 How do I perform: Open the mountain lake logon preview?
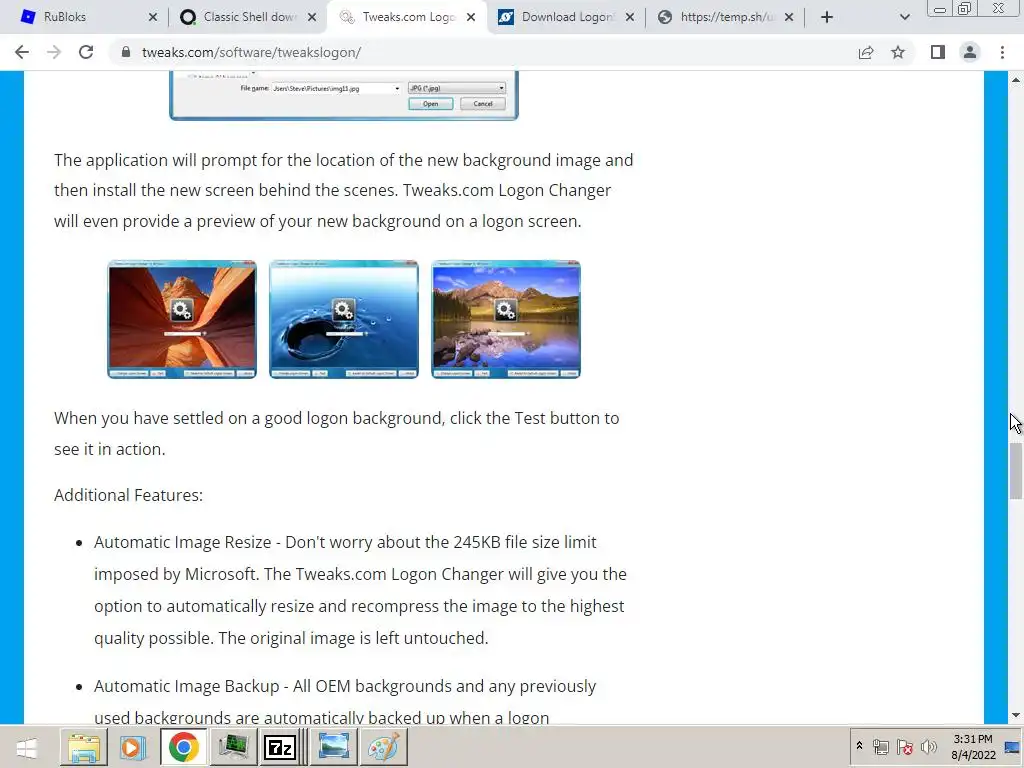click(x=506, y=319)
